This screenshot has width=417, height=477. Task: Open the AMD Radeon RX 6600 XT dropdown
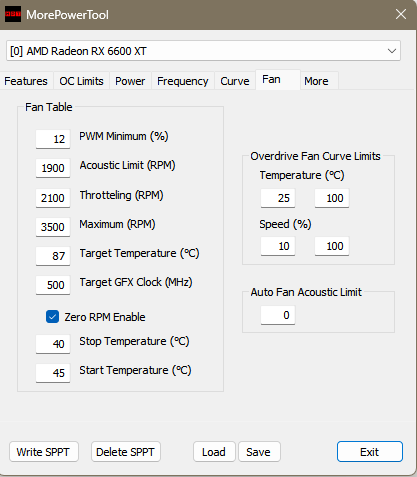click(203, 51)
